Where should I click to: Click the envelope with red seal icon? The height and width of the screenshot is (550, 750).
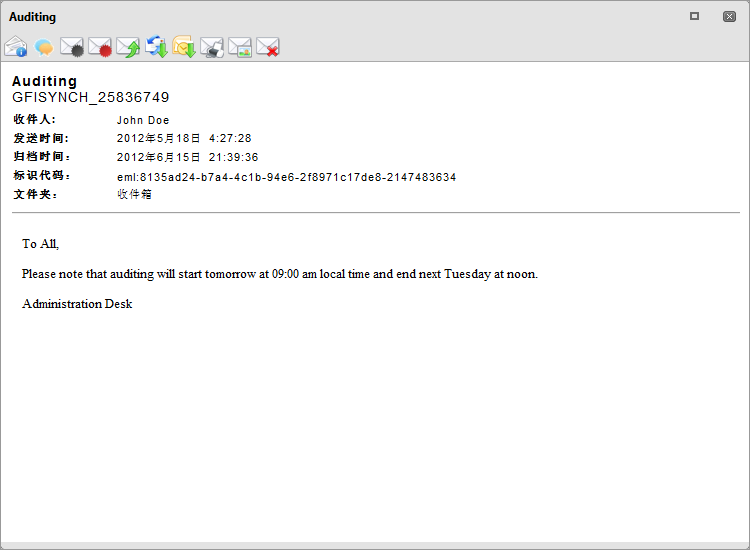[x=100, y=47]
